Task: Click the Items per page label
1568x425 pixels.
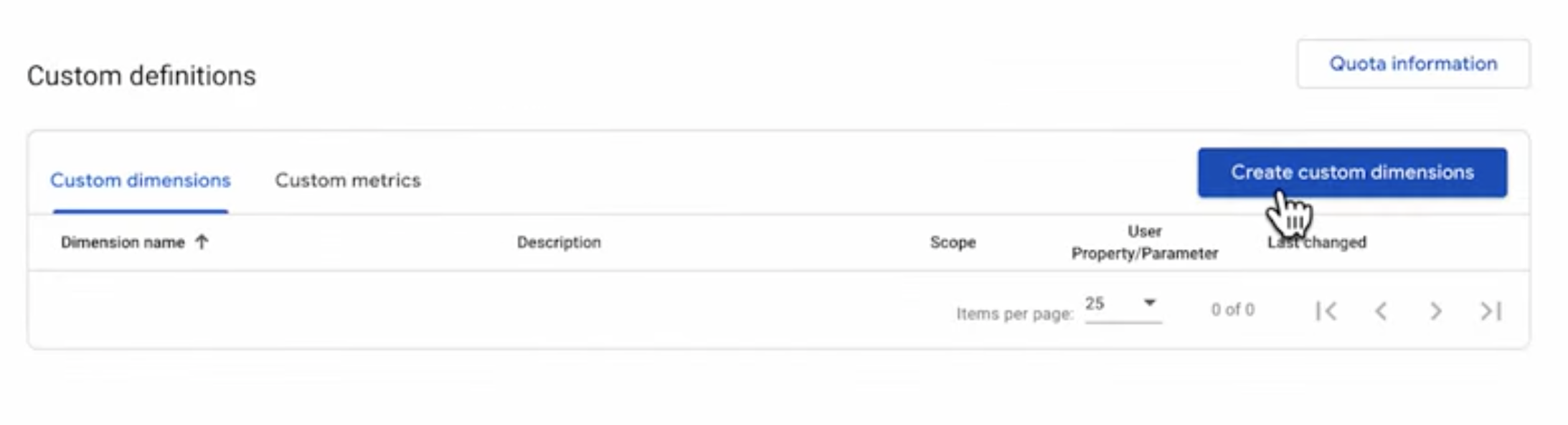Action: click(1014, 314)
